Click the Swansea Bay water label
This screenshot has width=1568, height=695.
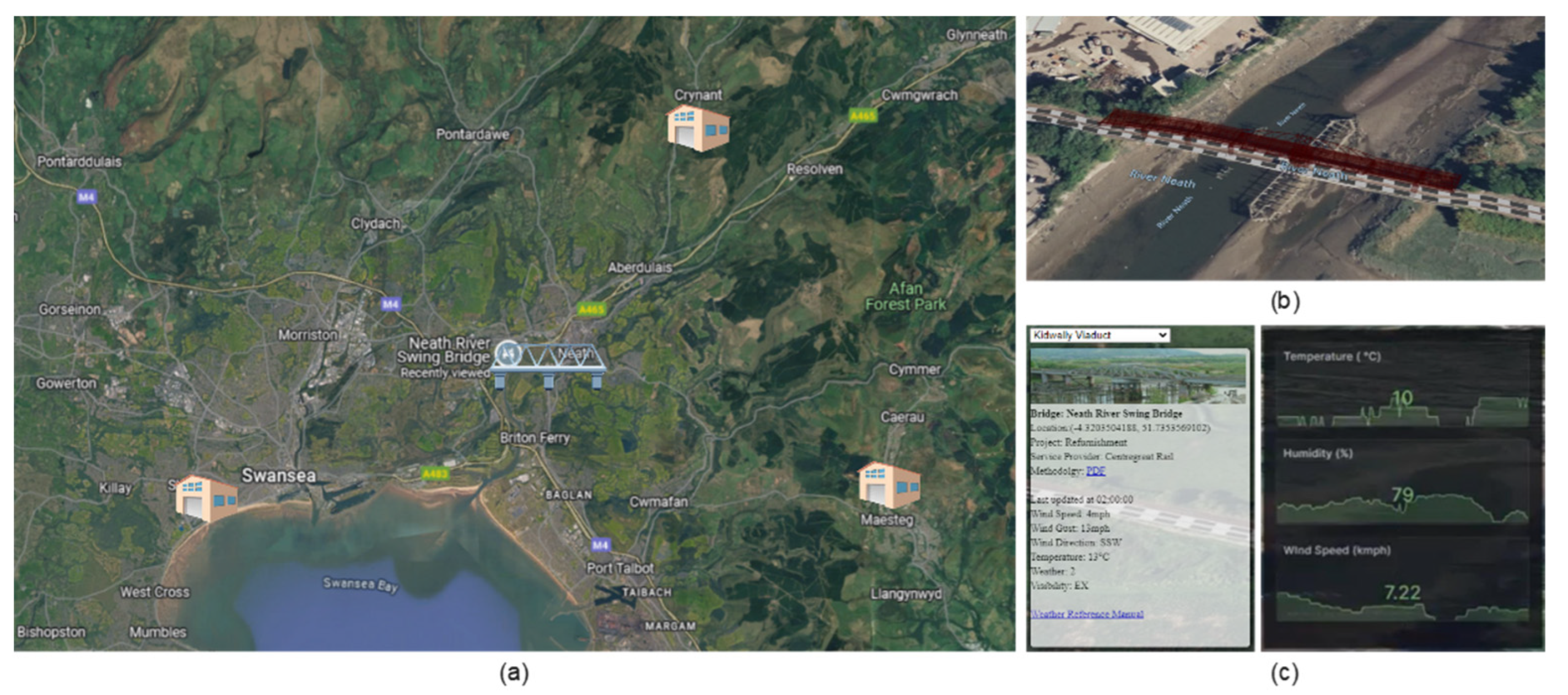[x=360, y=584]
